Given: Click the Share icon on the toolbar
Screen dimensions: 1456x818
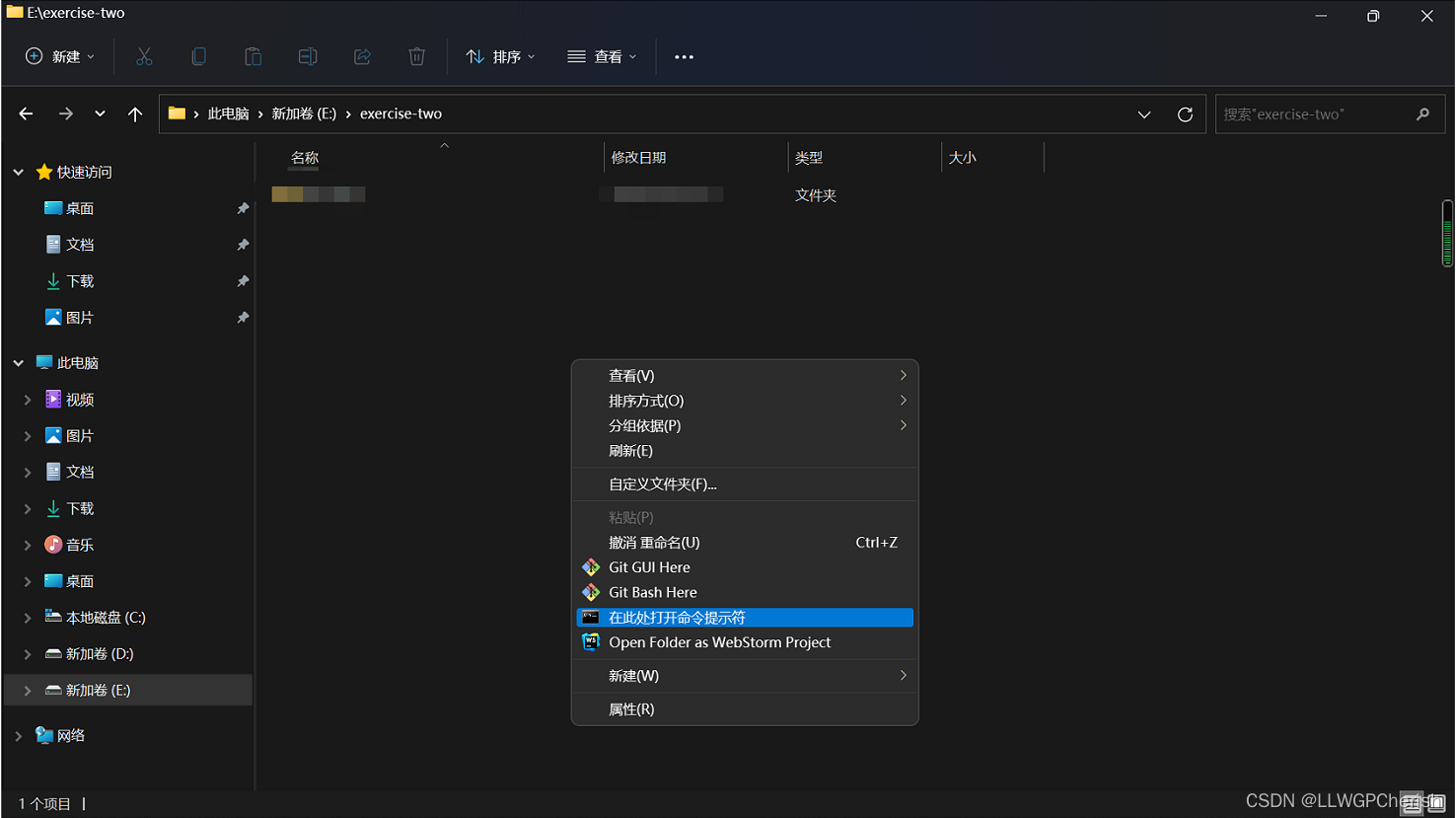Looking at the screenshot, I should [362, 56].
